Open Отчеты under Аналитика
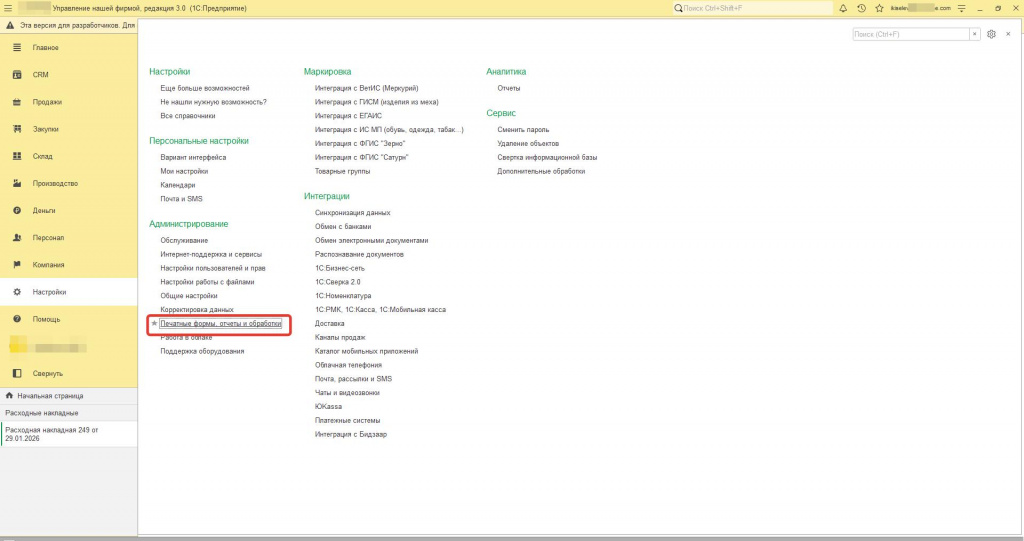1024x541 pixels. (509, 88)
